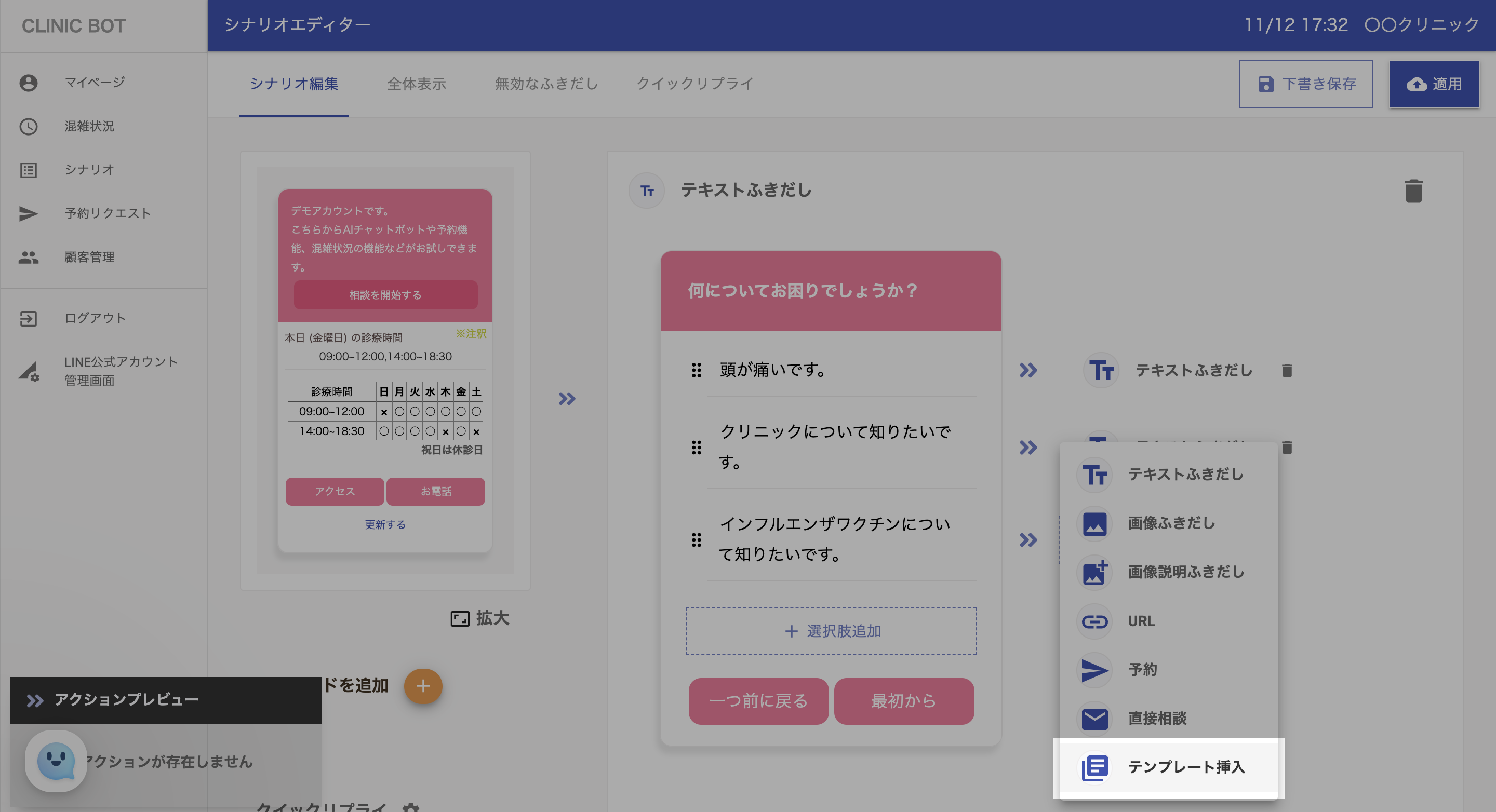Viewport: 1496px width, 812px height.
Task: Expand arrow beside インフルエンザワクチン choice
Action: click(1028, 540)
